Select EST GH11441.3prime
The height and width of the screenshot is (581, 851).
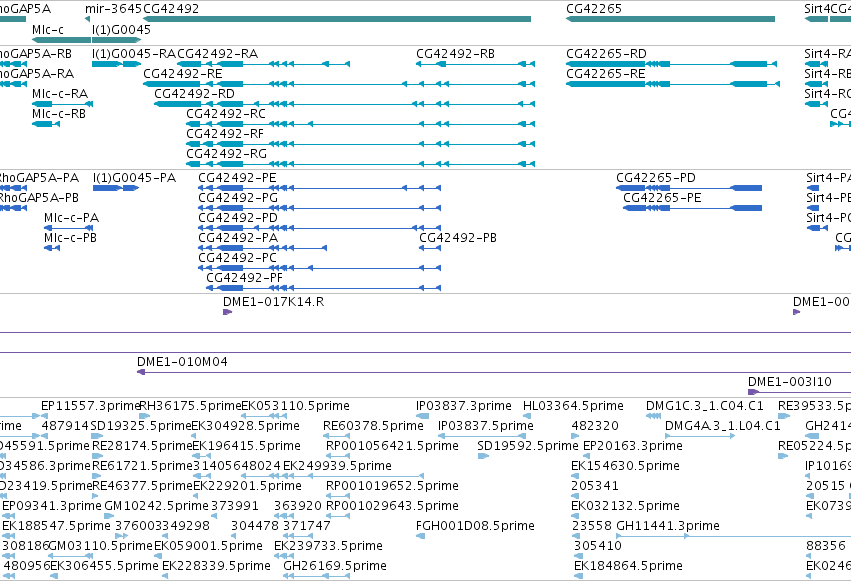tap(668, 527)
